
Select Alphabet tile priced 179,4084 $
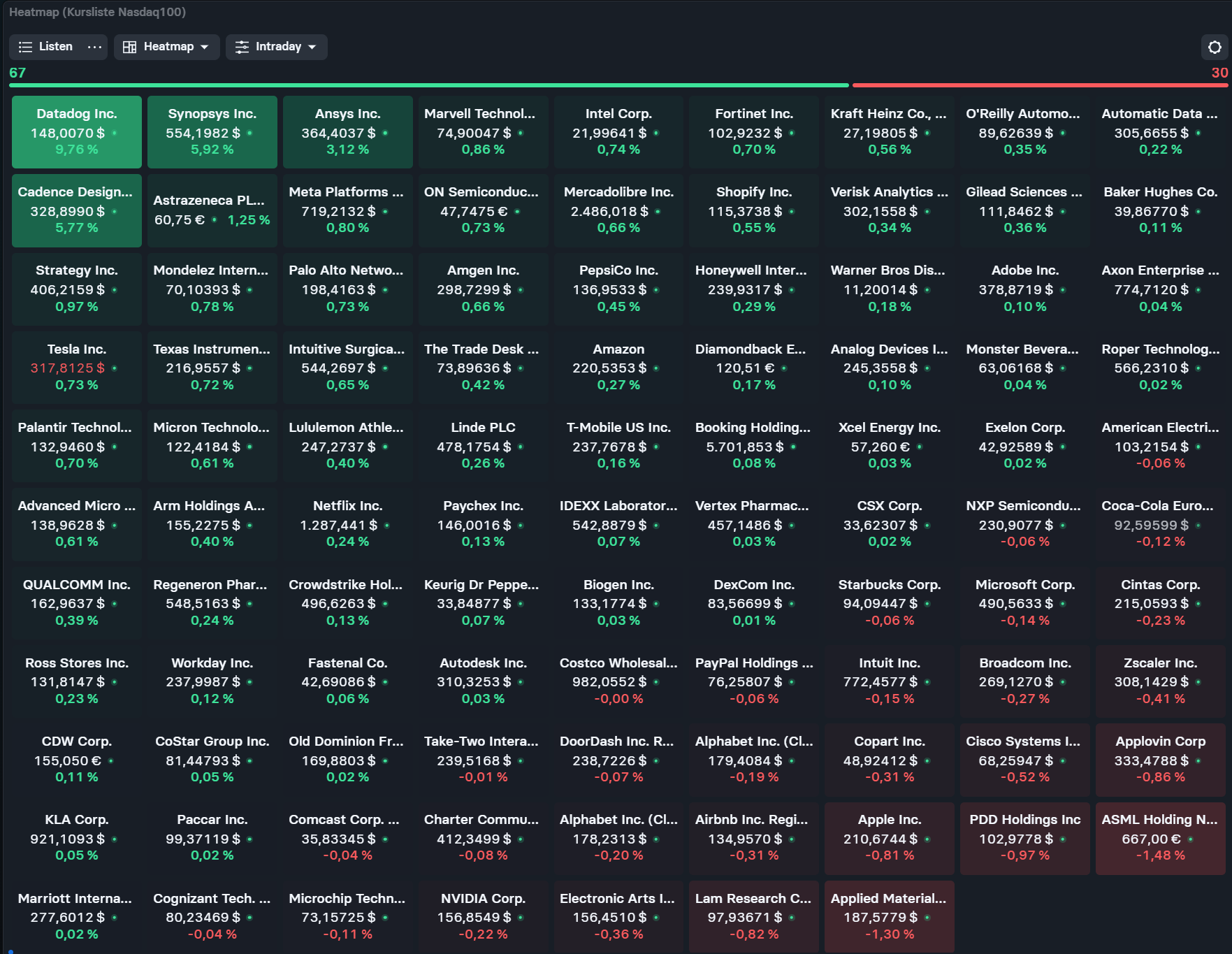[x=754, y=760]
